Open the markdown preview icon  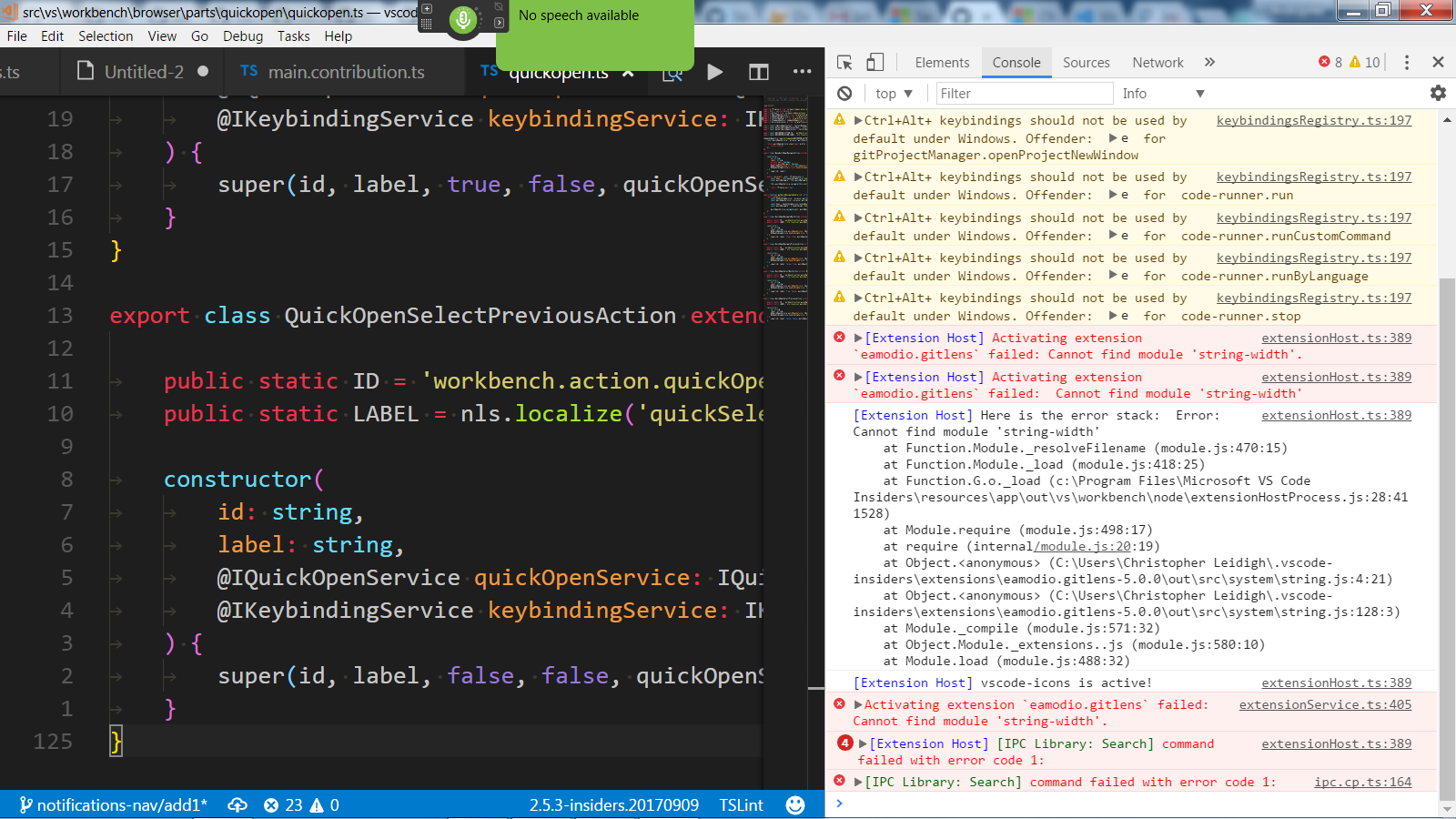pyautogui.click(x=672, y=73)
